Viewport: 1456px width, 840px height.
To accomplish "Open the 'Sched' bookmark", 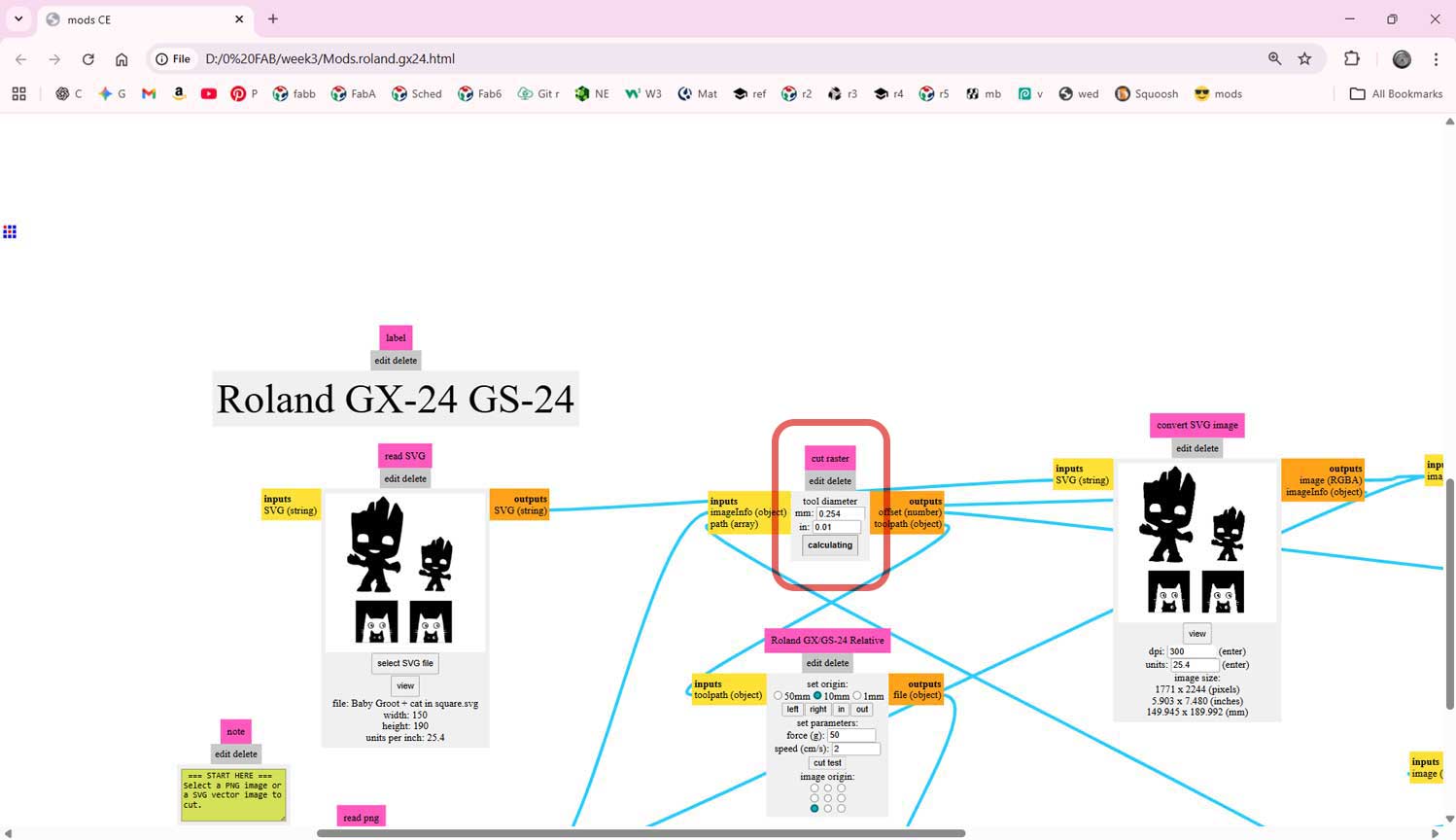I will pyautogui.click(x=417, y=94).
